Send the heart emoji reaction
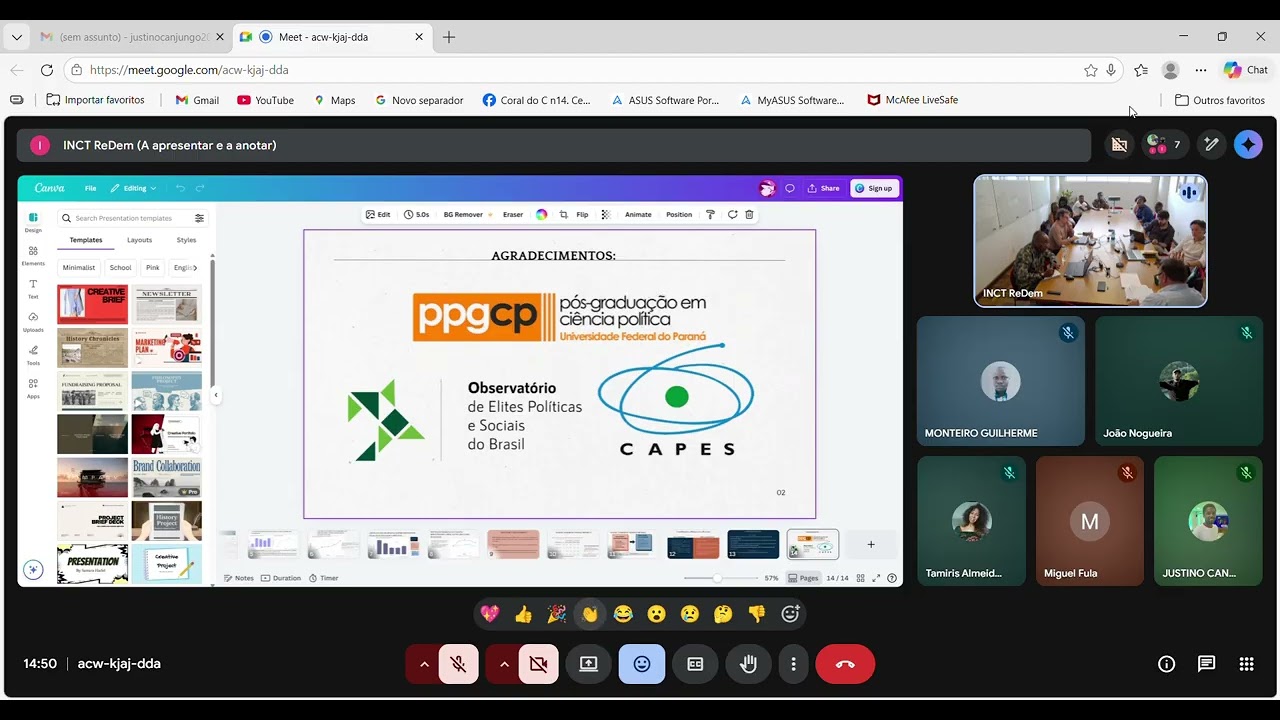The width and height of the screenshot is (1280, 720). (x=490, y=614)
